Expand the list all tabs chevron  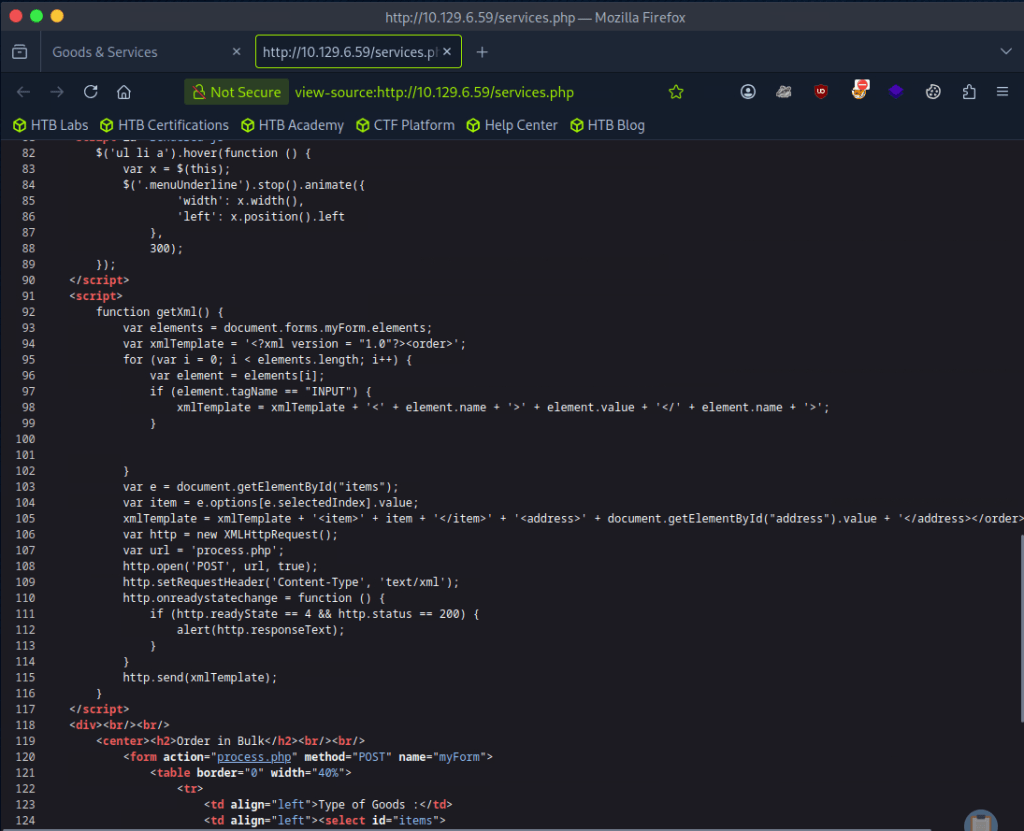coord(1006,52)
